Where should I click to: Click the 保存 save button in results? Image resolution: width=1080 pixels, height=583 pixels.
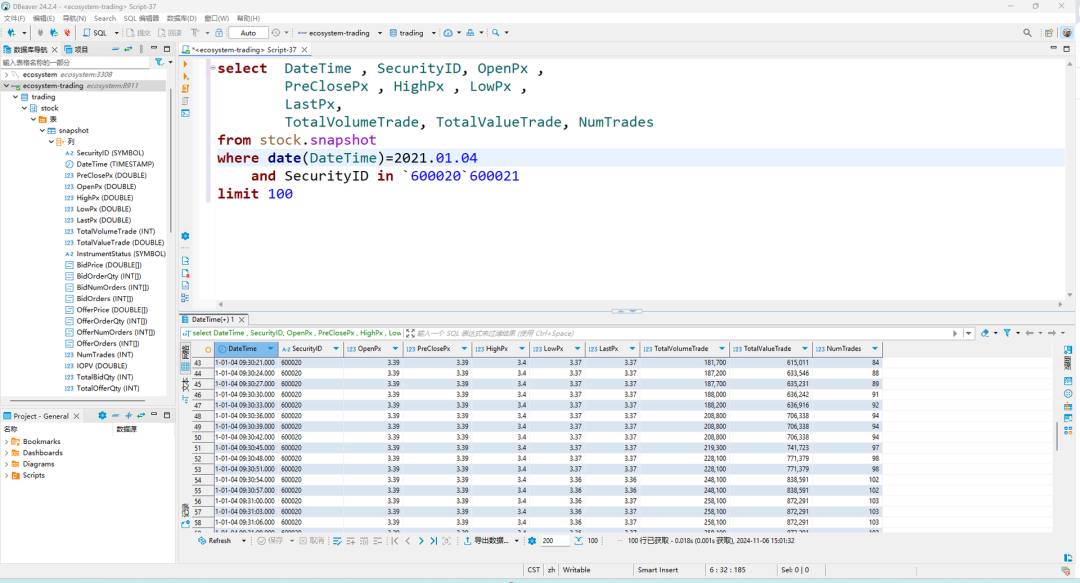click(x=271, y=541)
